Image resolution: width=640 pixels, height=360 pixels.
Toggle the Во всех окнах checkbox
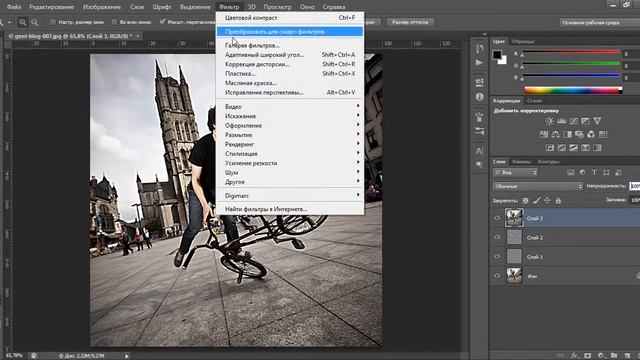[114, 22]
